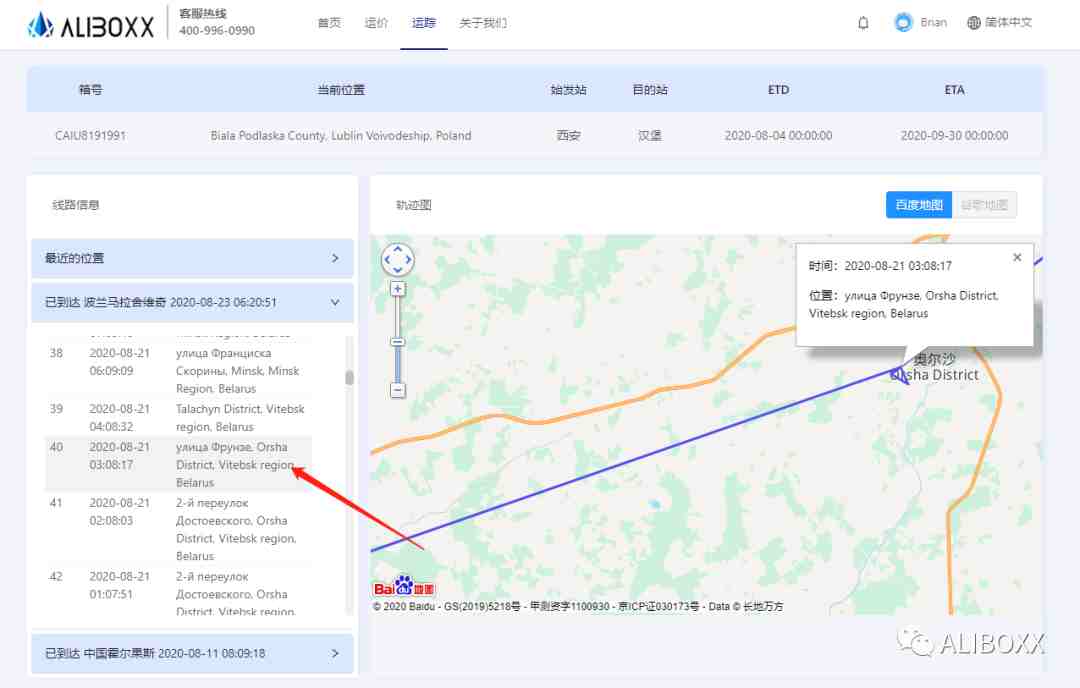The image size is (1080, 688).
Task: Click the 线路信息 panel title
Action: pyautogui.click(x=76, y=205)
